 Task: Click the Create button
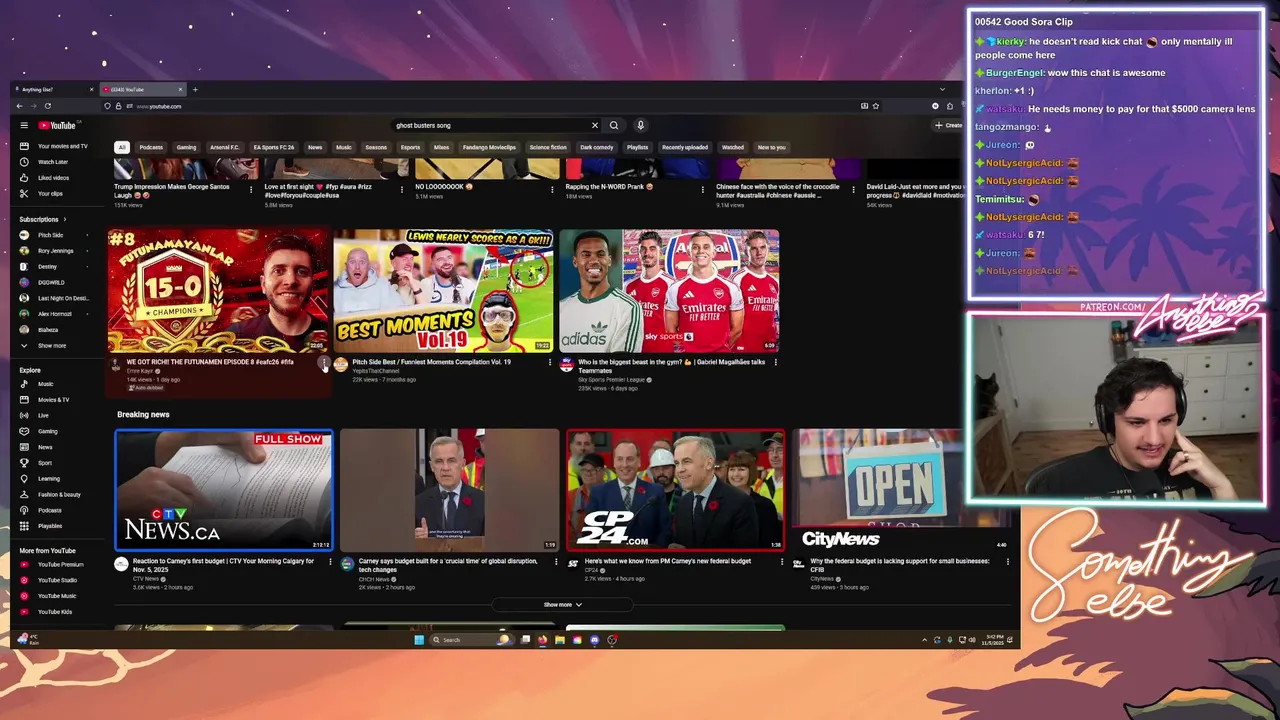pos(948,125)
